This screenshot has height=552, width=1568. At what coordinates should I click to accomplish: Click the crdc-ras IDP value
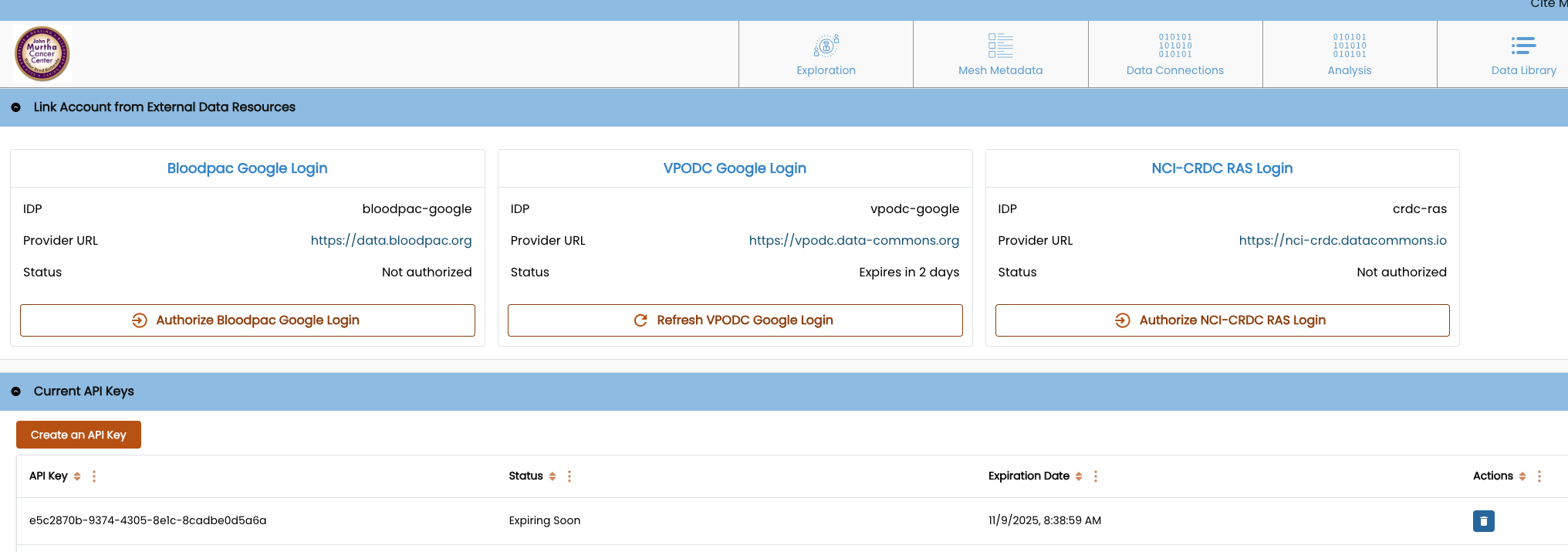1420,208
